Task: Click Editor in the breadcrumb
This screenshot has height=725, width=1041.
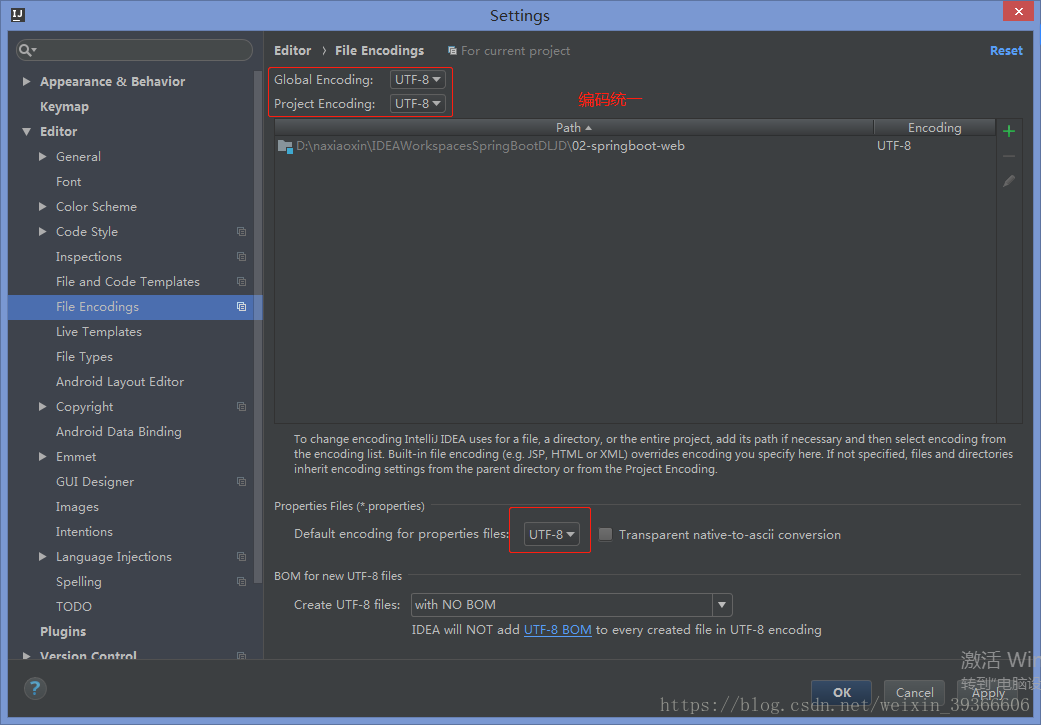Action: pyautogui.click(x=293, y=50)
